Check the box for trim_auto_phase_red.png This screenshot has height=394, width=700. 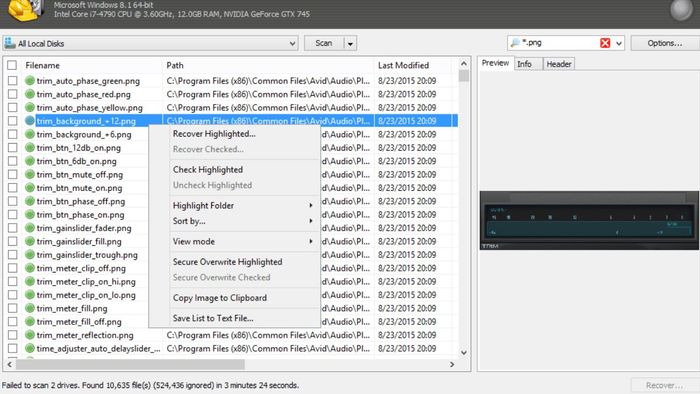pyautogui.click(x=12, y=94)
